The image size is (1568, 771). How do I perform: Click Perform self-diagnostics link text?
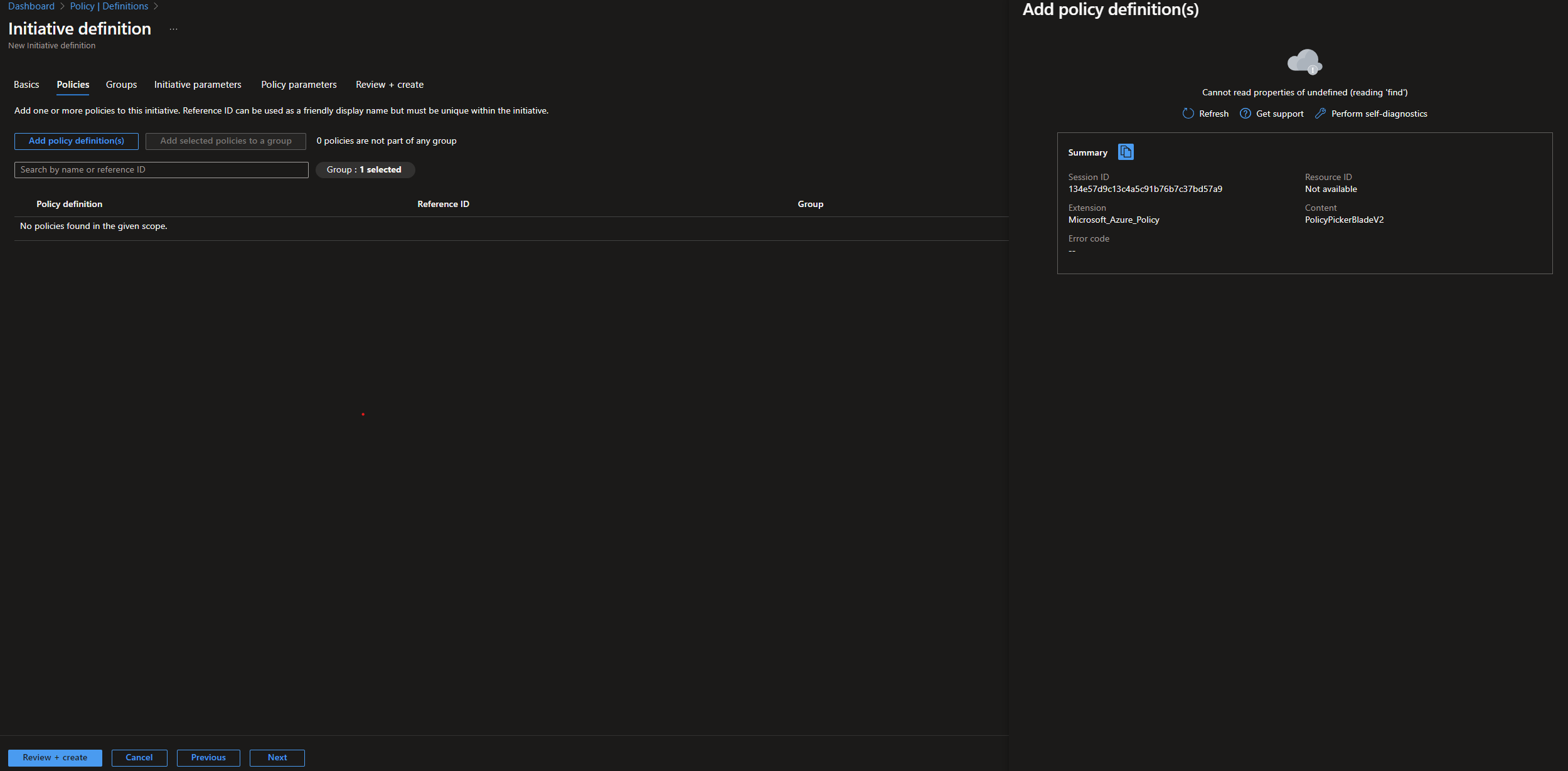pyautogui.click(x=1379, y=114)
